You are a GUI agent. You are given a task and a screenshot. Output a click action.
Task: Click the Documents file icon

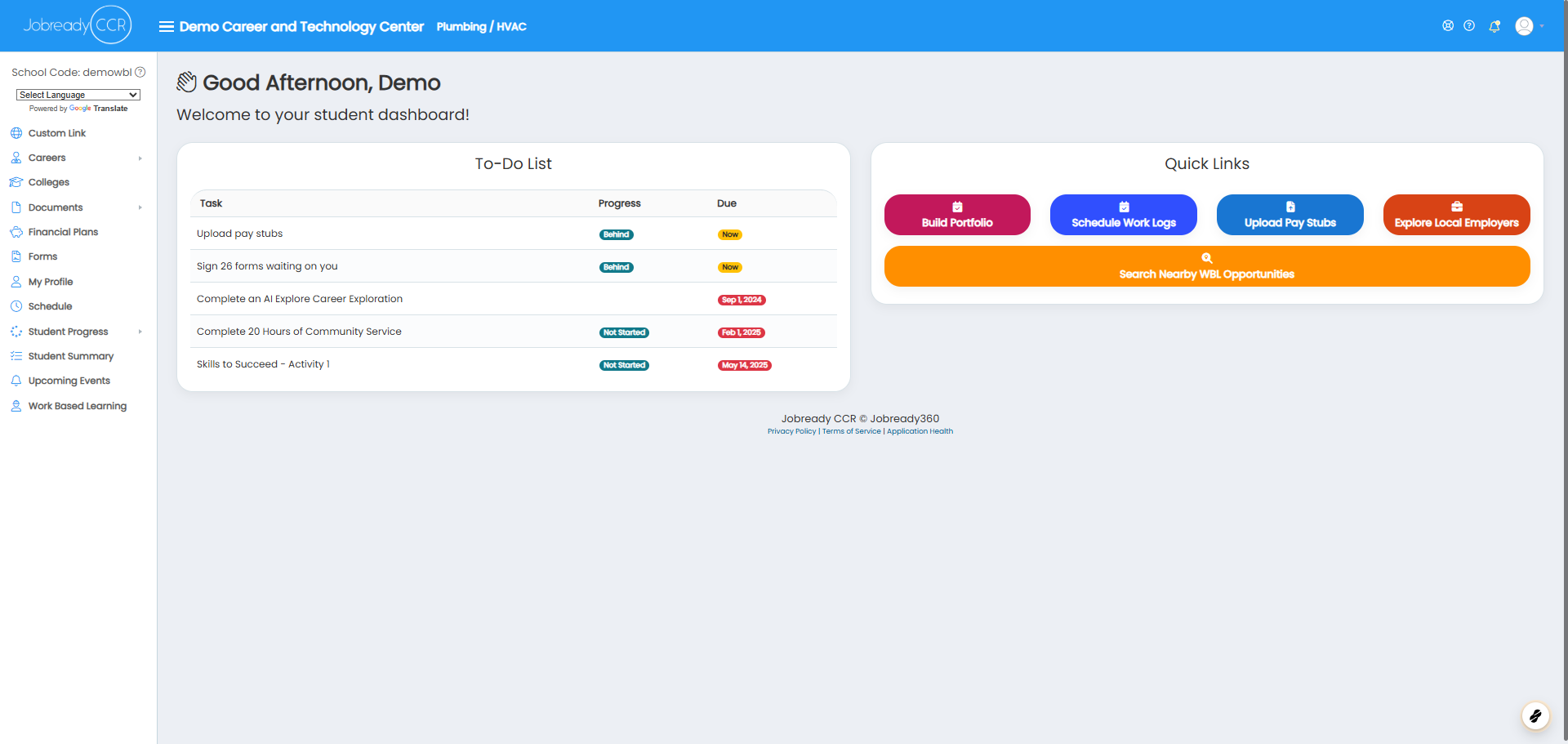click(16, 207)
